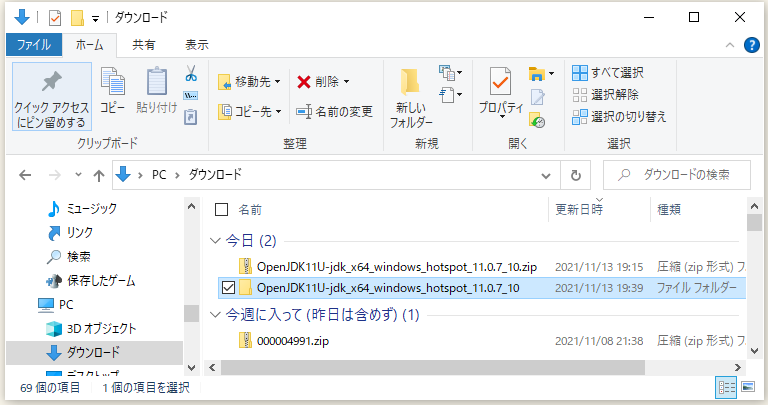
Task: Select 検索 in navigation pane
Action: point(69,257)
